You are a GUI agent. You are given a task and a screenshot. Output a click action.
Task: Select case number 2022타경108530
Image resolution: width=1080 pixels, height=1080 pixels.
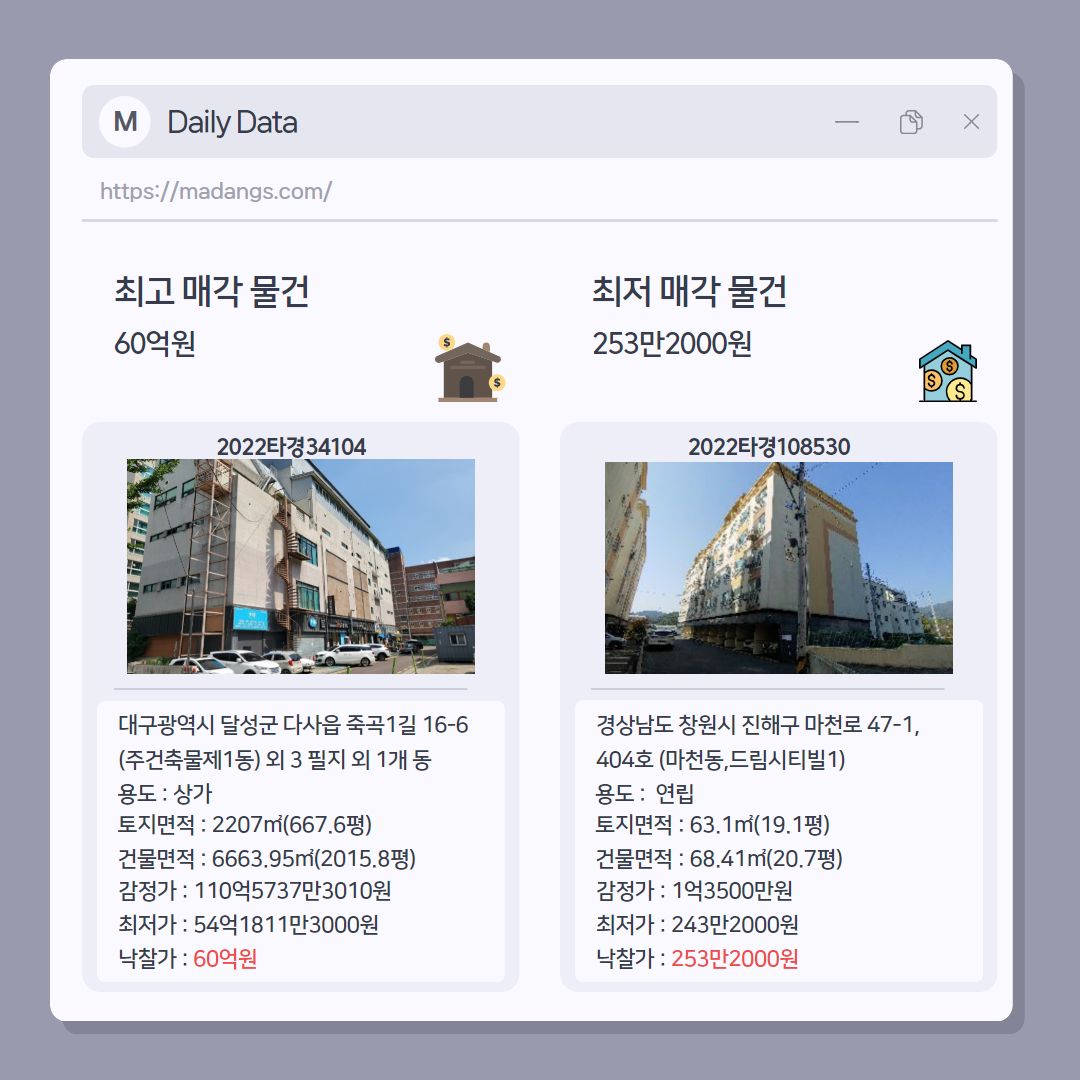point(769,447)
